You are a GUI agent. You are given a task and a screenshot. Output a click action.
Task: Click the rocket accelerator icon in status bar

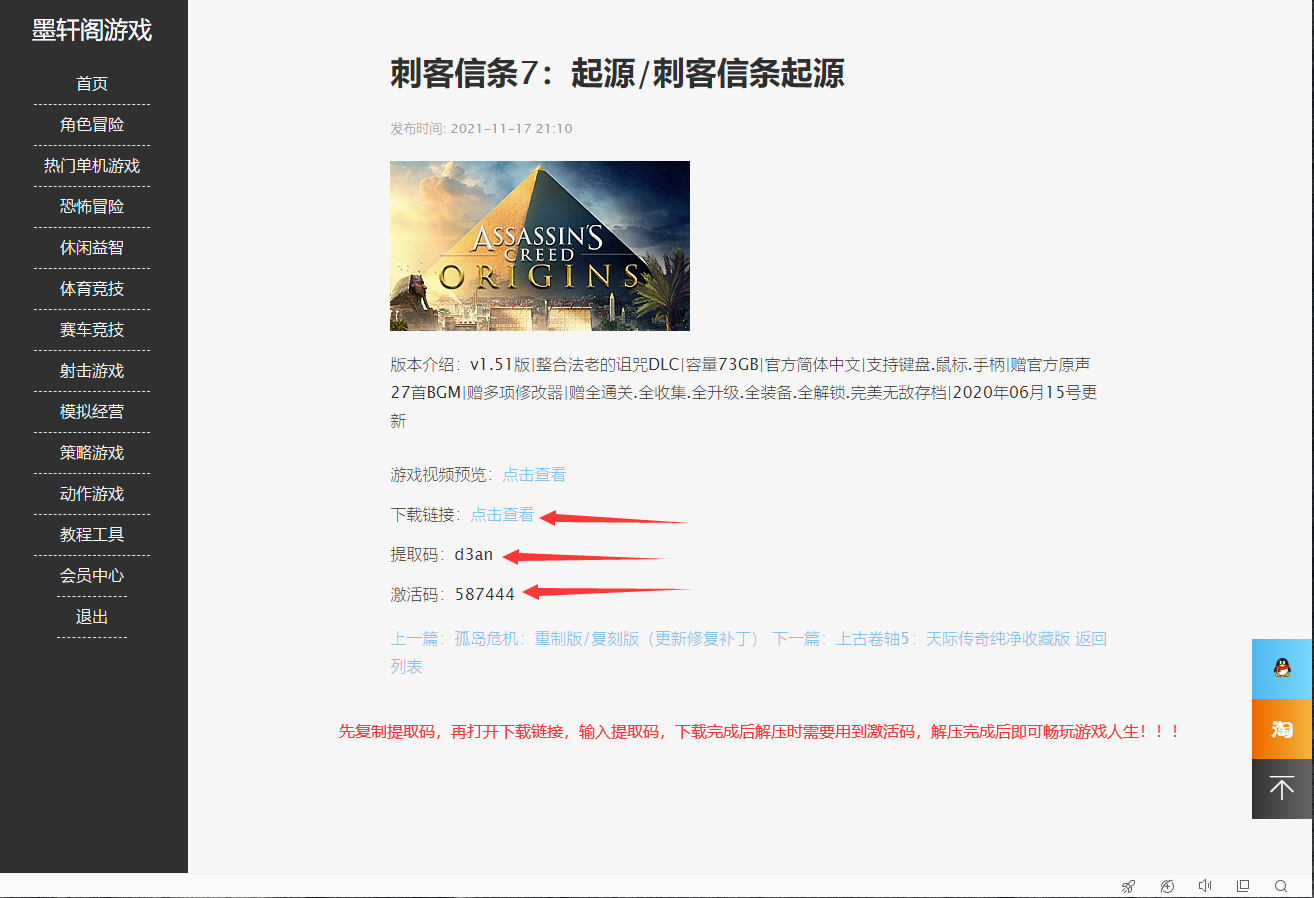click(1128, 886)
